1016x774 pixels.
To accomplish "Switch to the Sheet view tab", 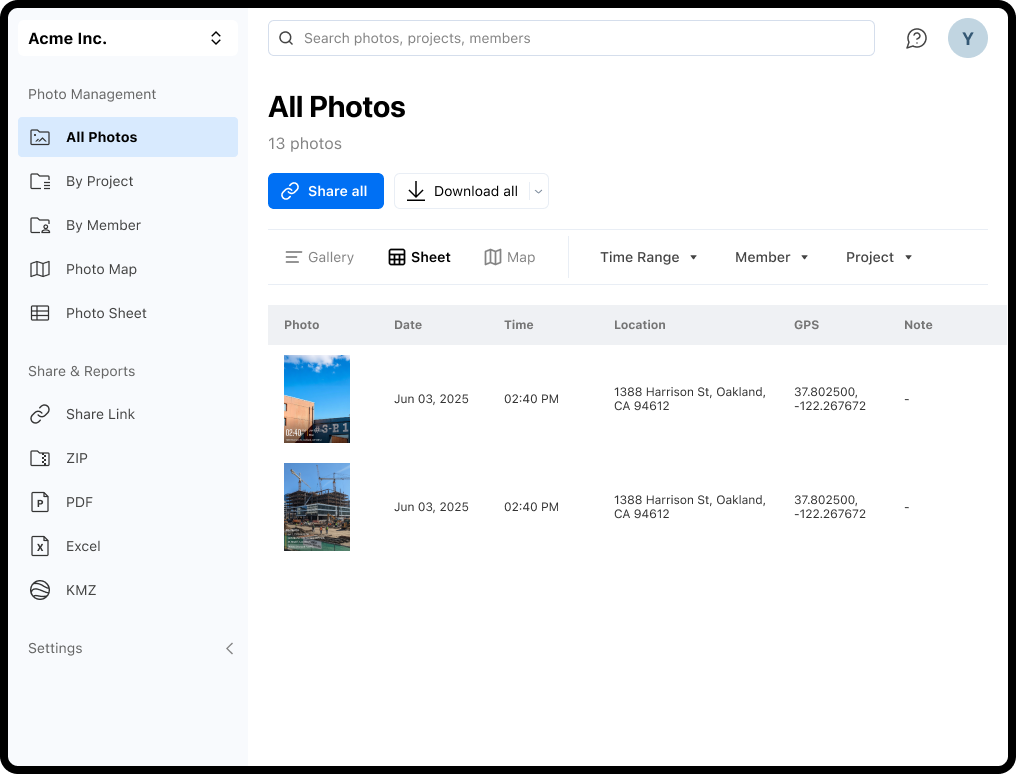I will pyautogui.click(x=419, y=258).
